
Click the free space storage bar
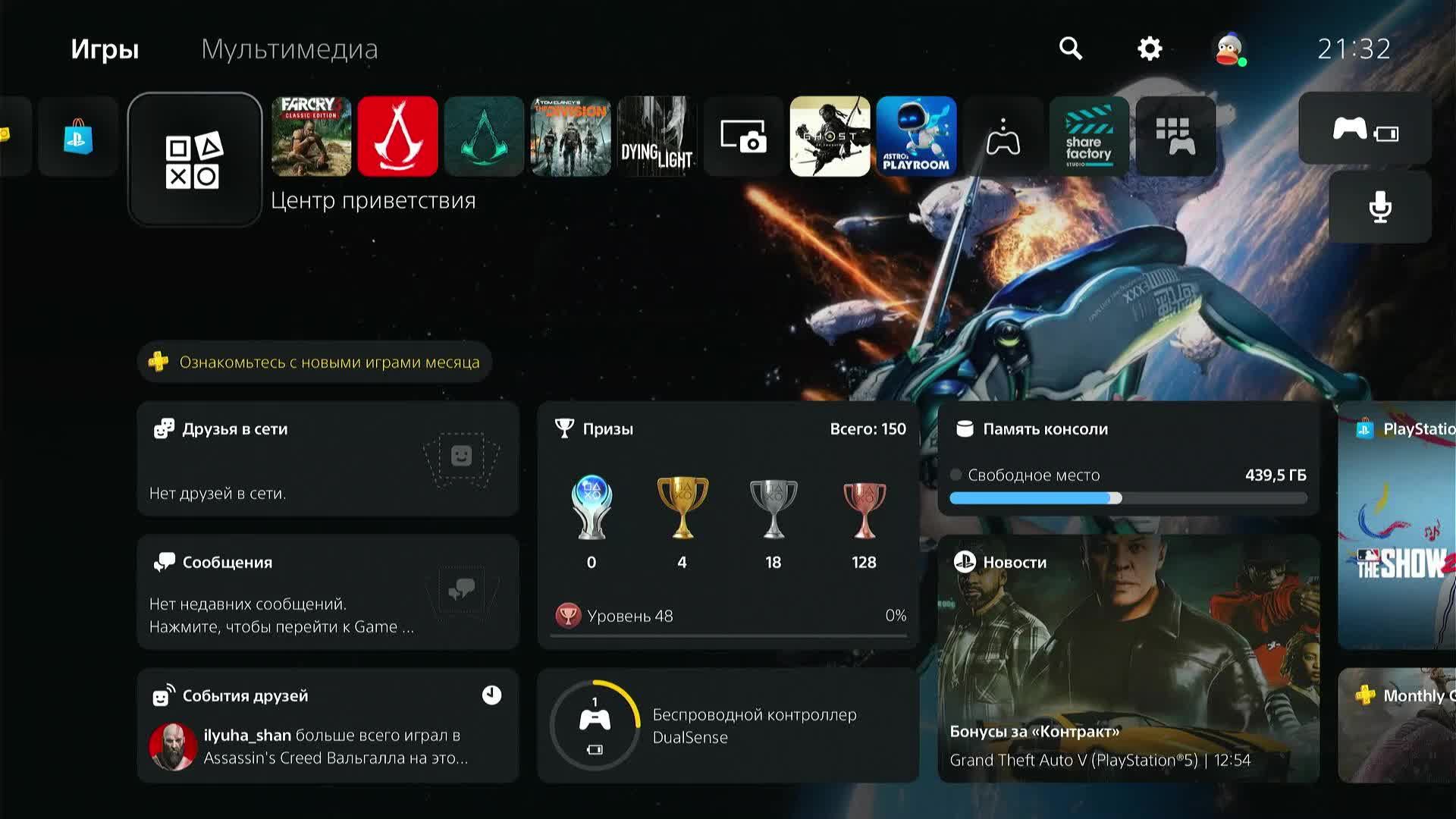[x=1128, y=498]
